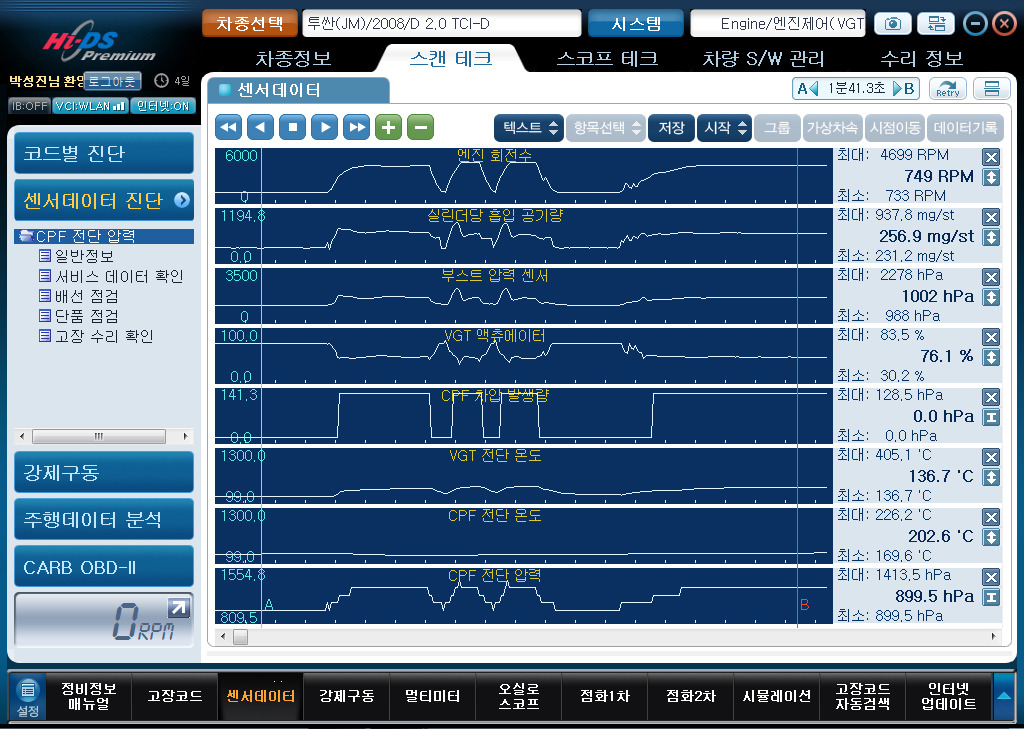Click the Retry button
This screenshot has width=1024, height=729.
[948, 88]
